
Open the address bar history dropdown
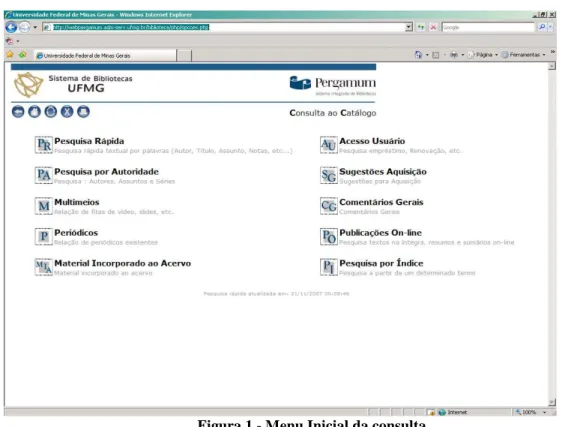tap(409, 27)
